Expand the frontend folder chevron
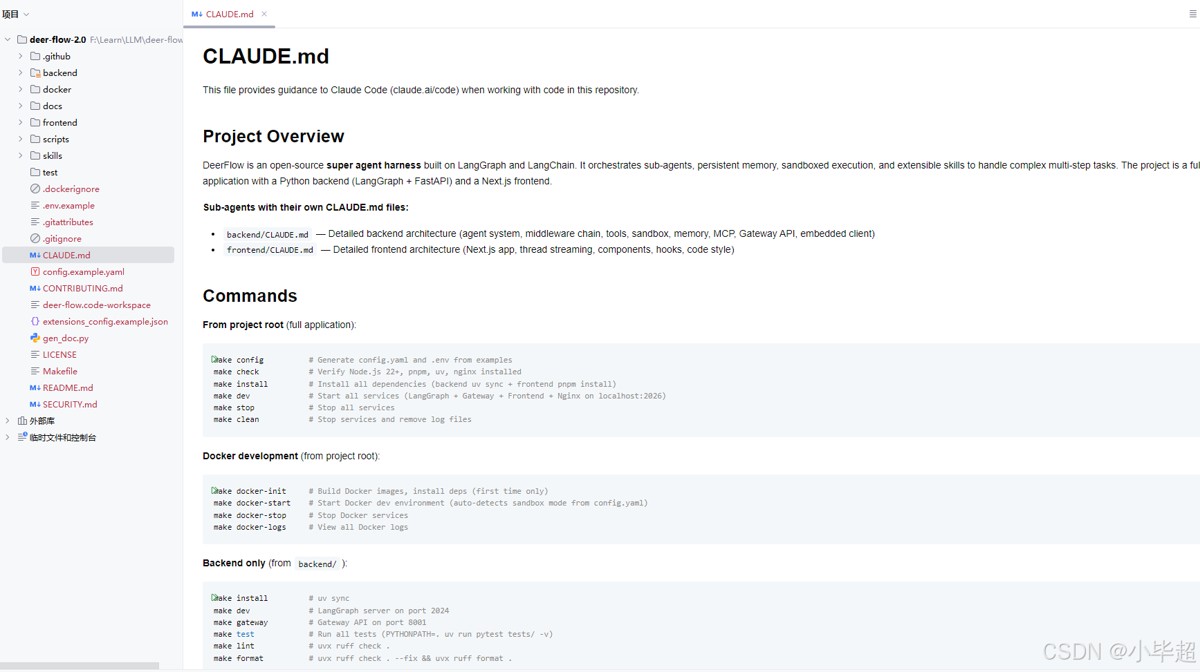 pyautogui.click(x=21, y=122)
